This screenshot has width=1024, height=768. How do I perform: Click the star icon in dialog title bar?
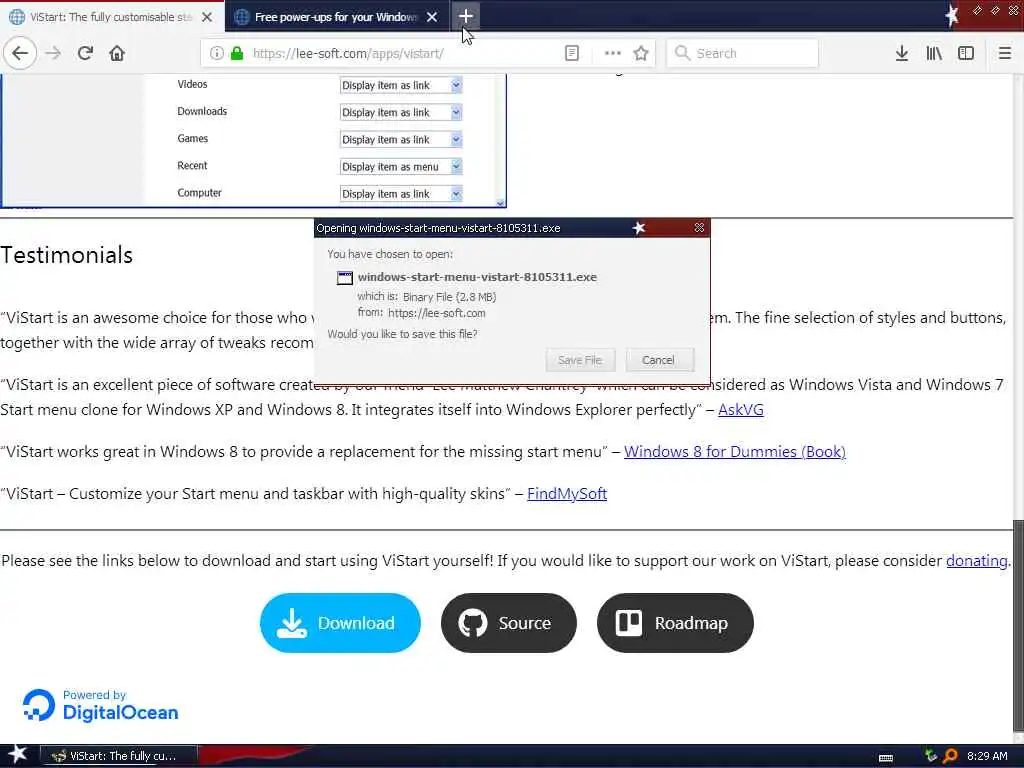(x=639, y=227)
